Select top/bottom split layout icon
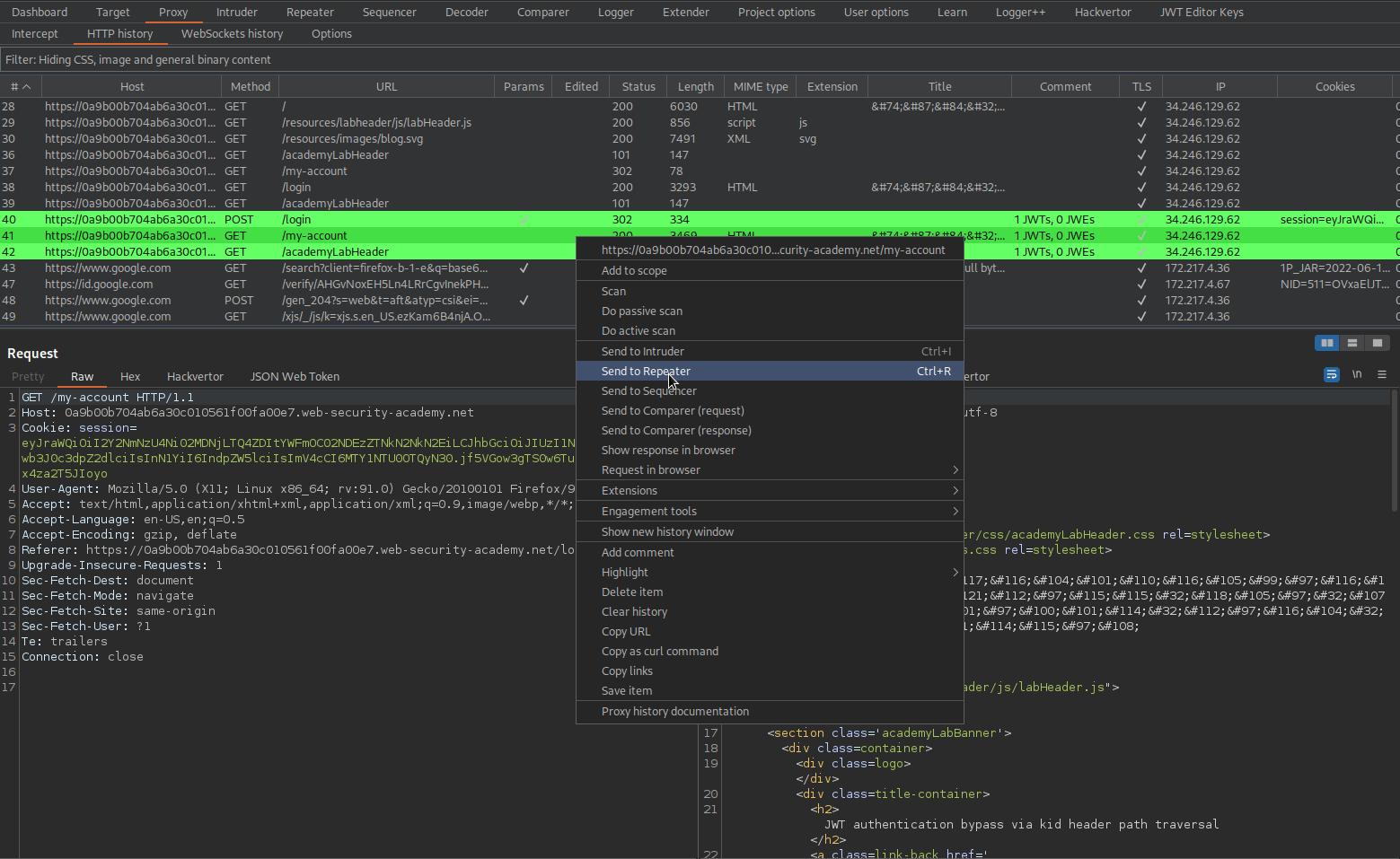 point(1352,343)
